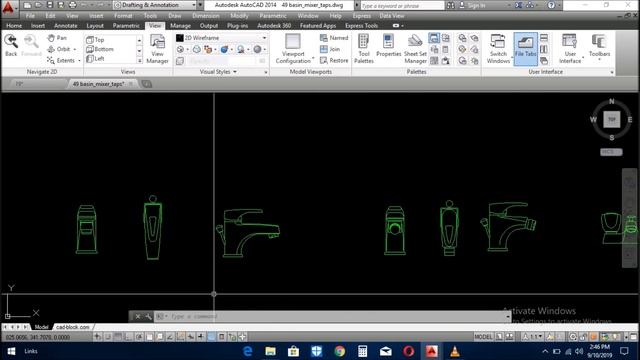The height and width of the screenshot is (360, 640).
Task: Open Viewport Configuration
Action: pyautogui.click(x=293, y=49)
